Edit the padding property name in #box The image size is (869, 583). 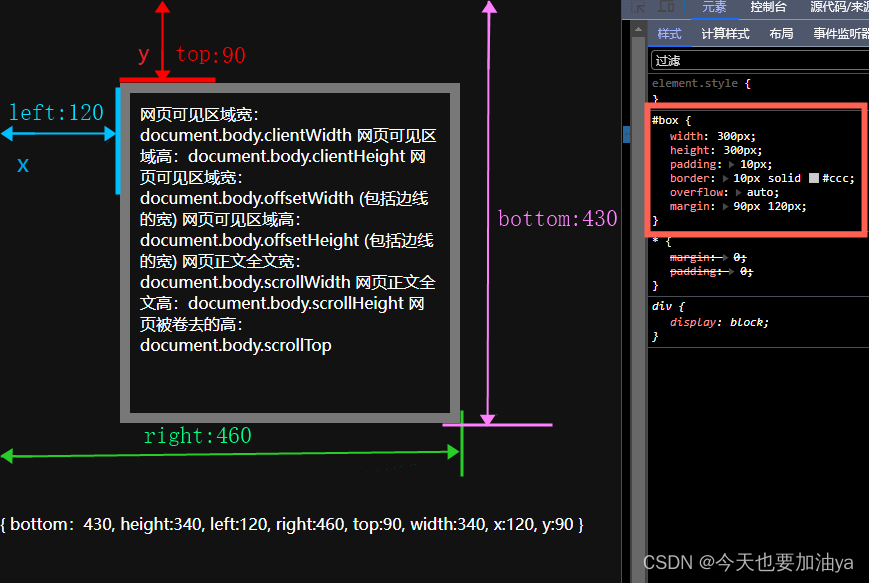693,165
